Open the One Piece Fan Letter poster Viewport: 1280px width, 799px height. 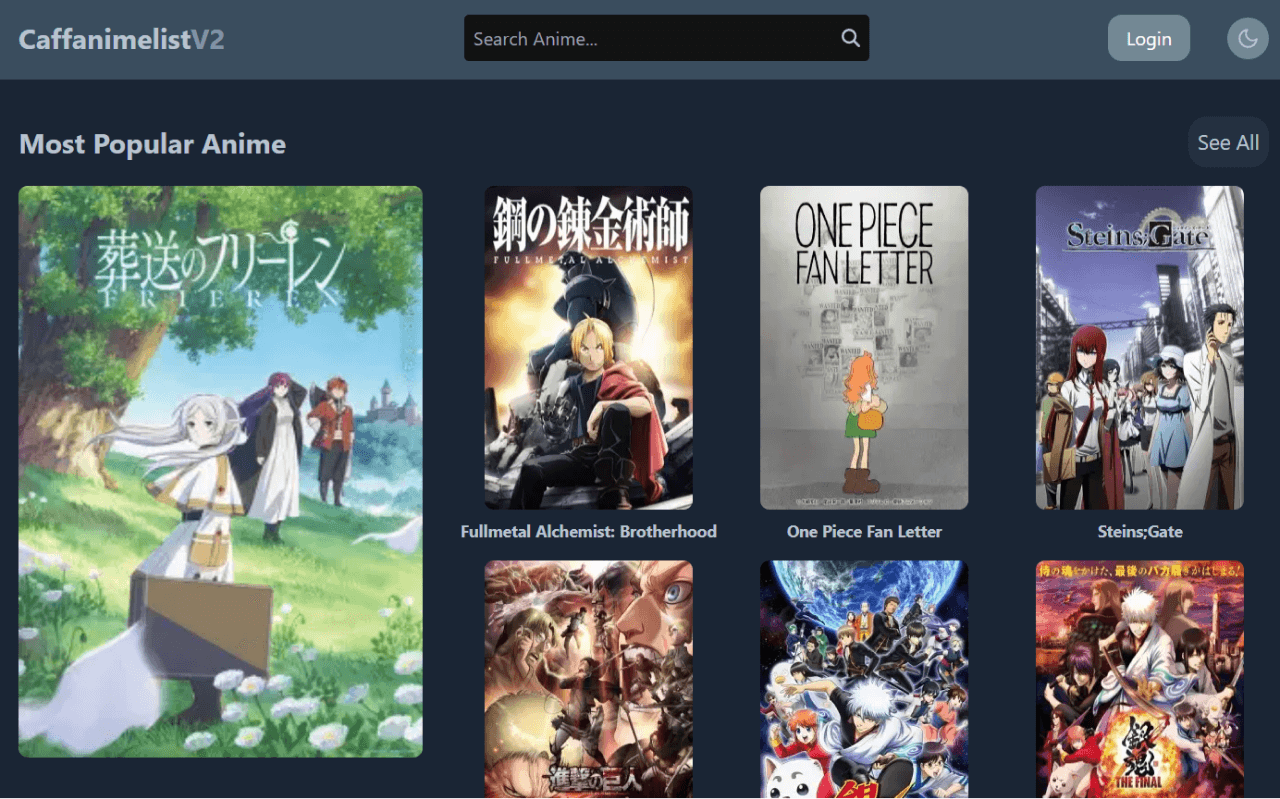coord(864,348)
